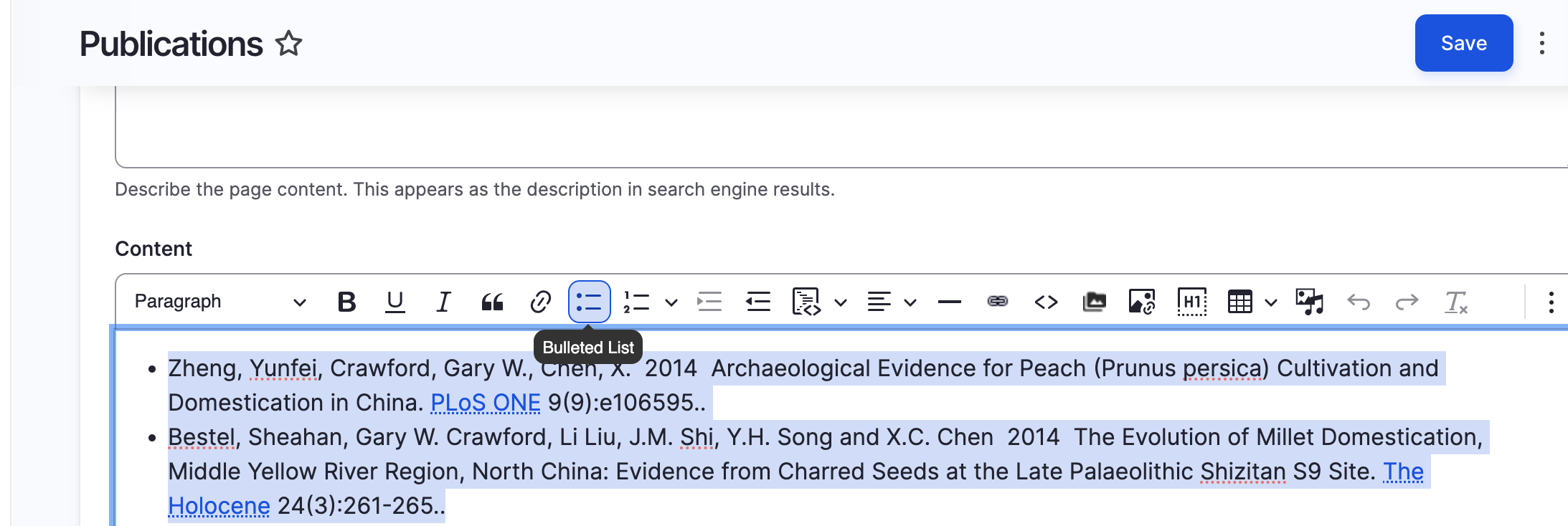Click the remove formatting icon
The width and height of the screenshot is (1568, 526).
(x=1455, y=302)
